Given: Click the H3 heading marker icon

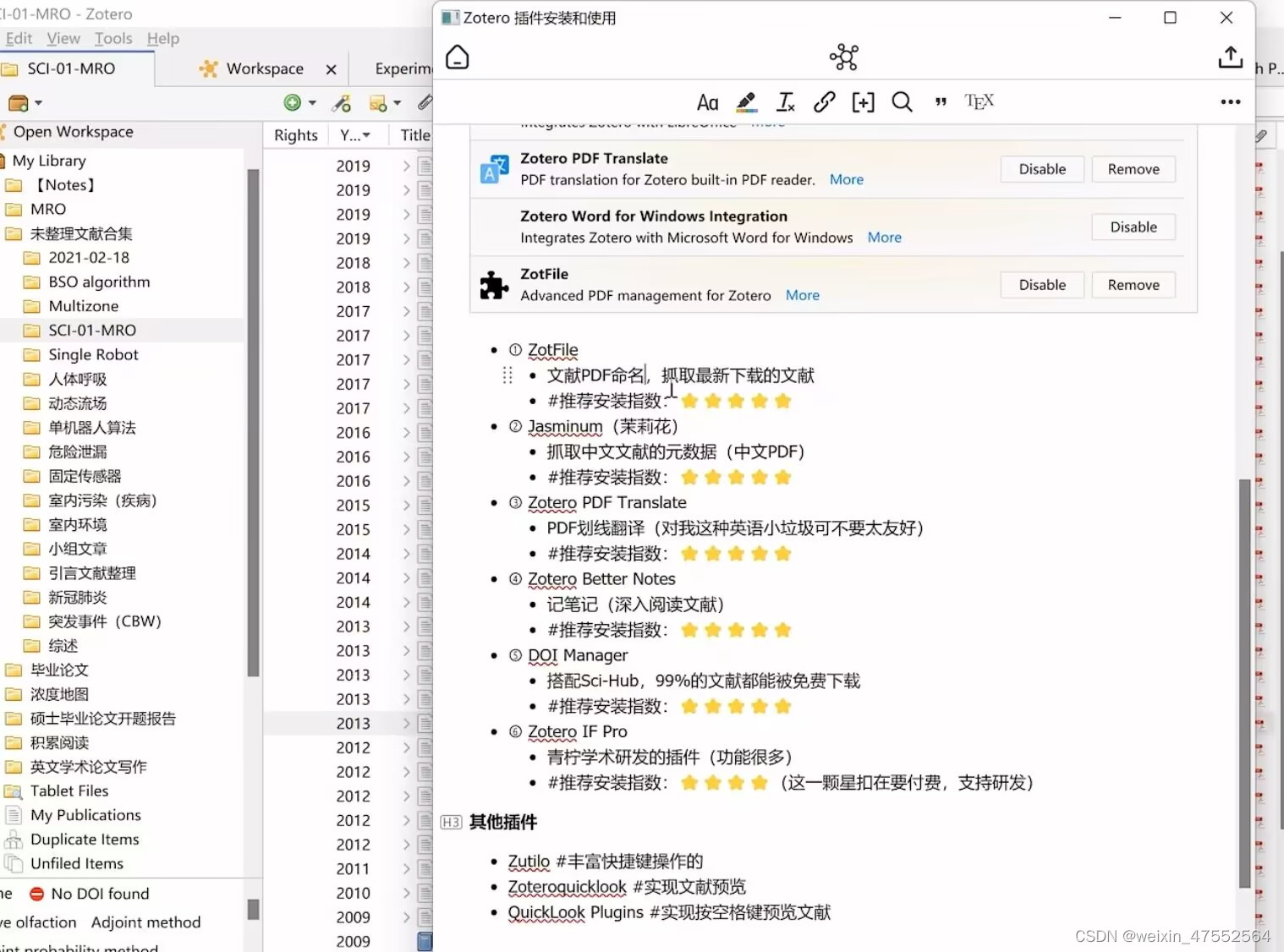Looking at the screenshot, I should 451,822.
